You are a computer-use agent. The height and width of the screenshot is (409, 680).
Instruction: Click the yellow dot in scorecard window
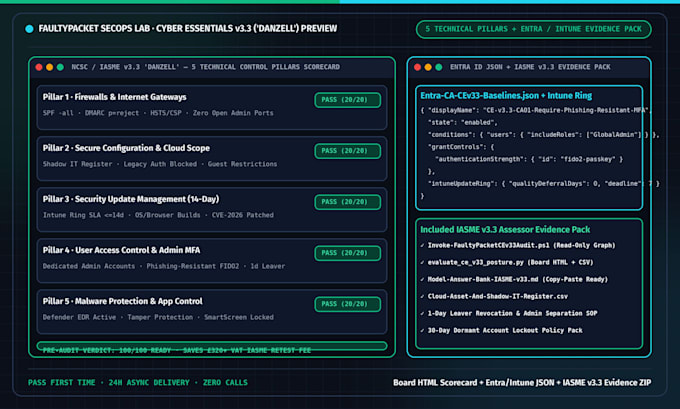pos(49,67)
